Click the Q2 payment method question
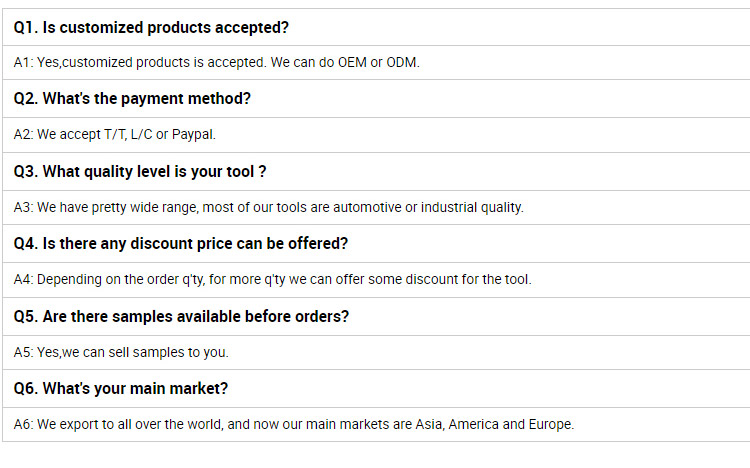The image size is (750, 468). [132, 99]
